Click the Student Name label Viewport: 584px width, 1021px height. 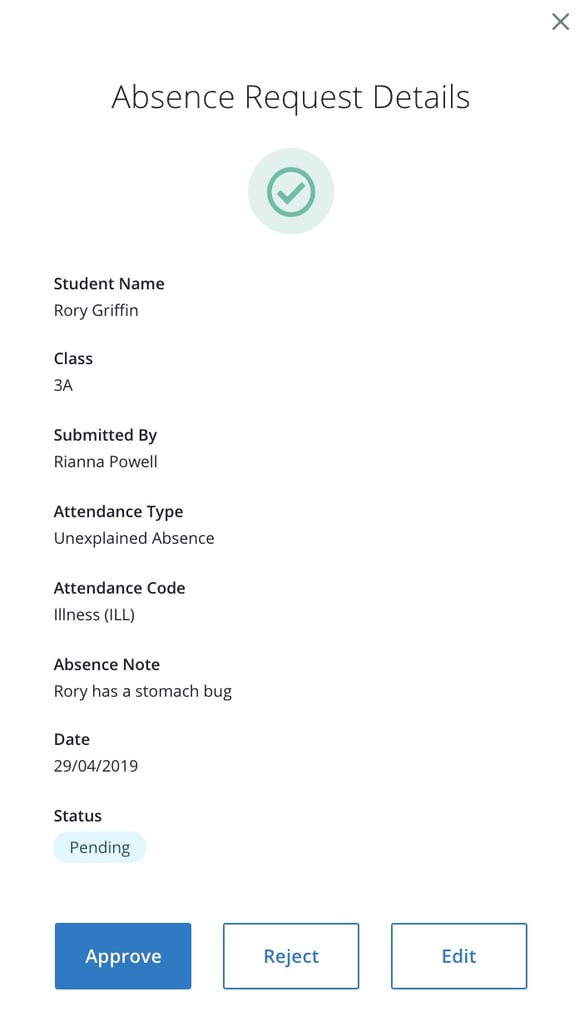(109, 283)
